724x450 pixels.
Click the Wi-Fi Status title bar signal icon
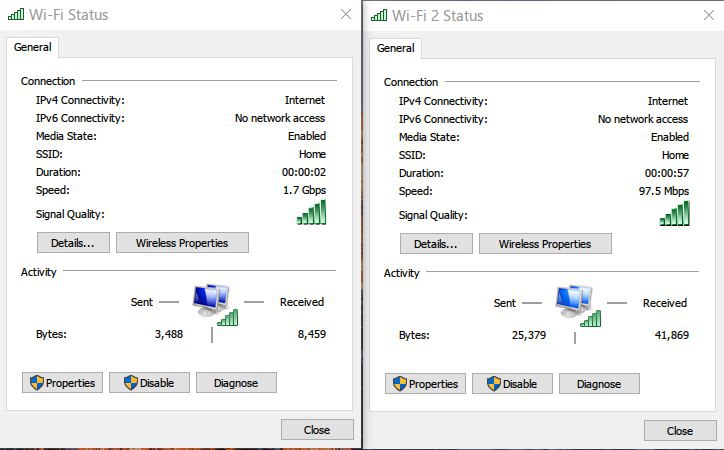[x=16, y=14]
